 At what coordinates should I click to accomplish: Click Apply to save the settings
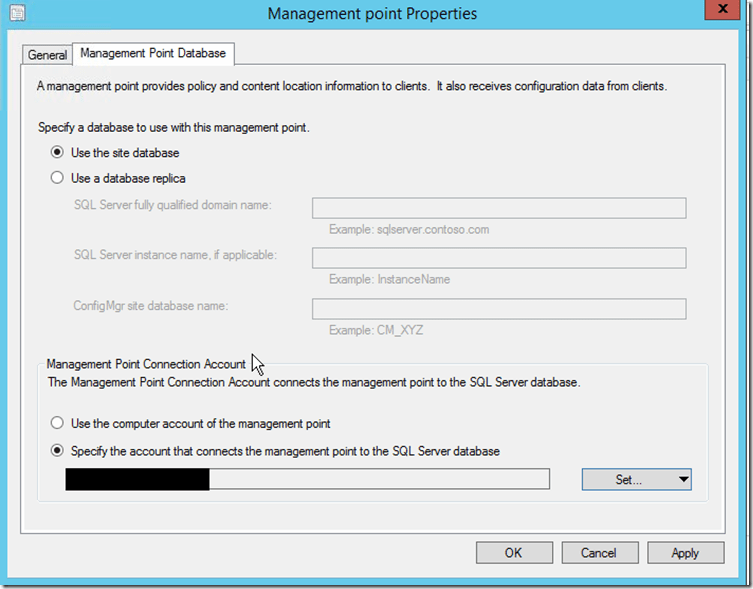coord(685,553)
